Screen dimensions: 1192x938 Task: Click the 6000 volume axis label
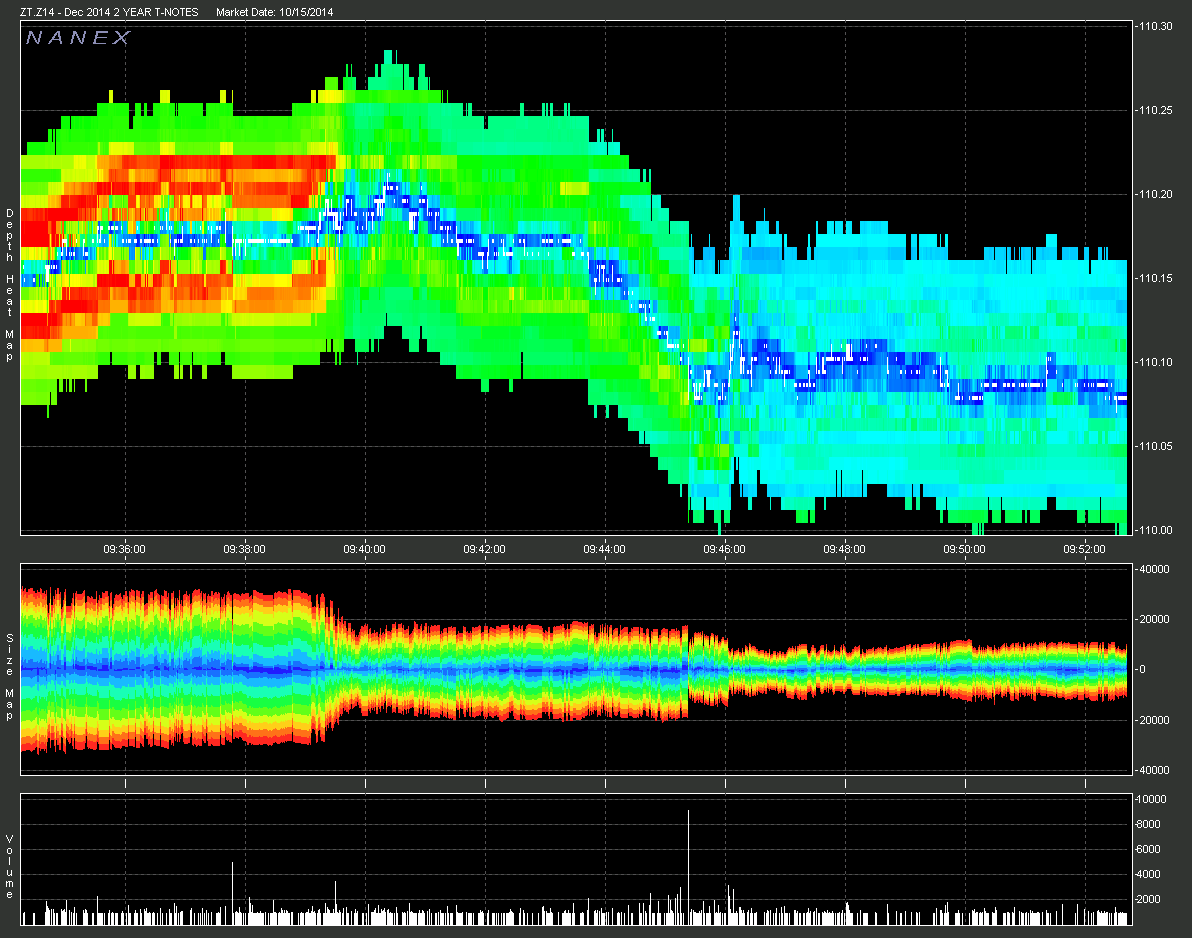1148,849
